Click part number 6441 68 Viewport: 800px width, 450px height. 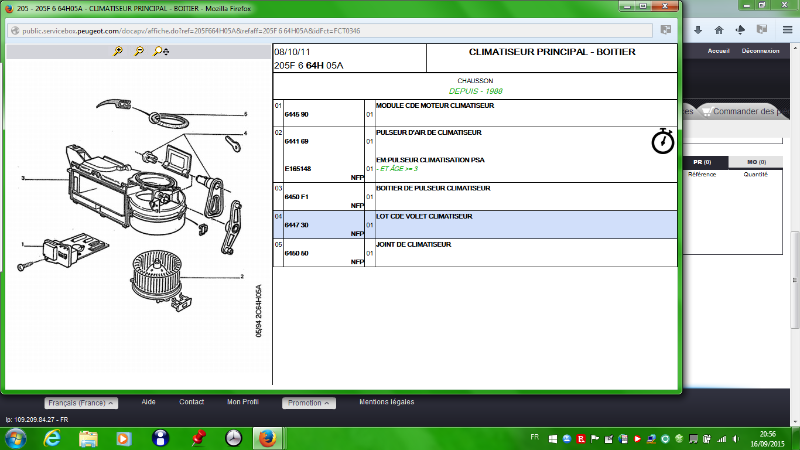tap(296, 141)
